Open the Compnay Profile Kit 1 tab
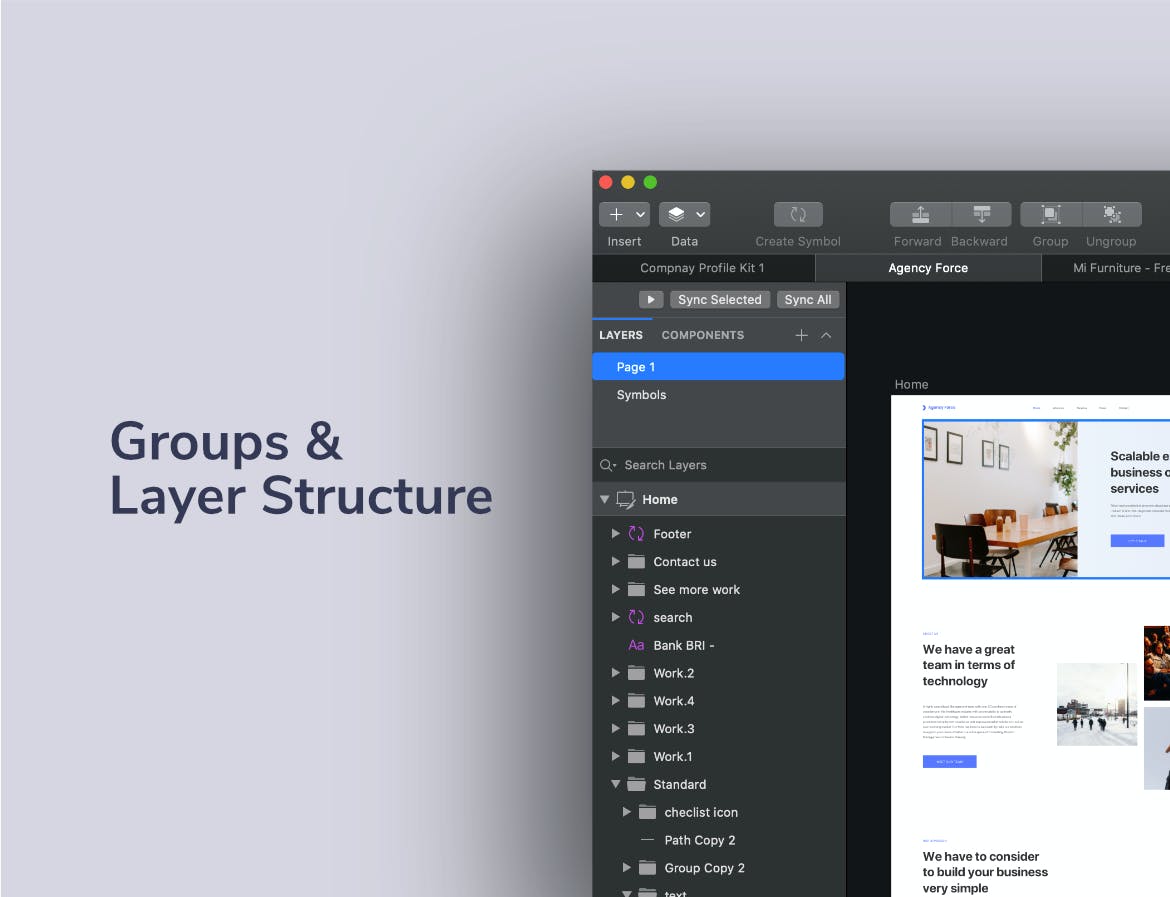The width and height of the screenshot is (1170, 897). tap(702, 268)
